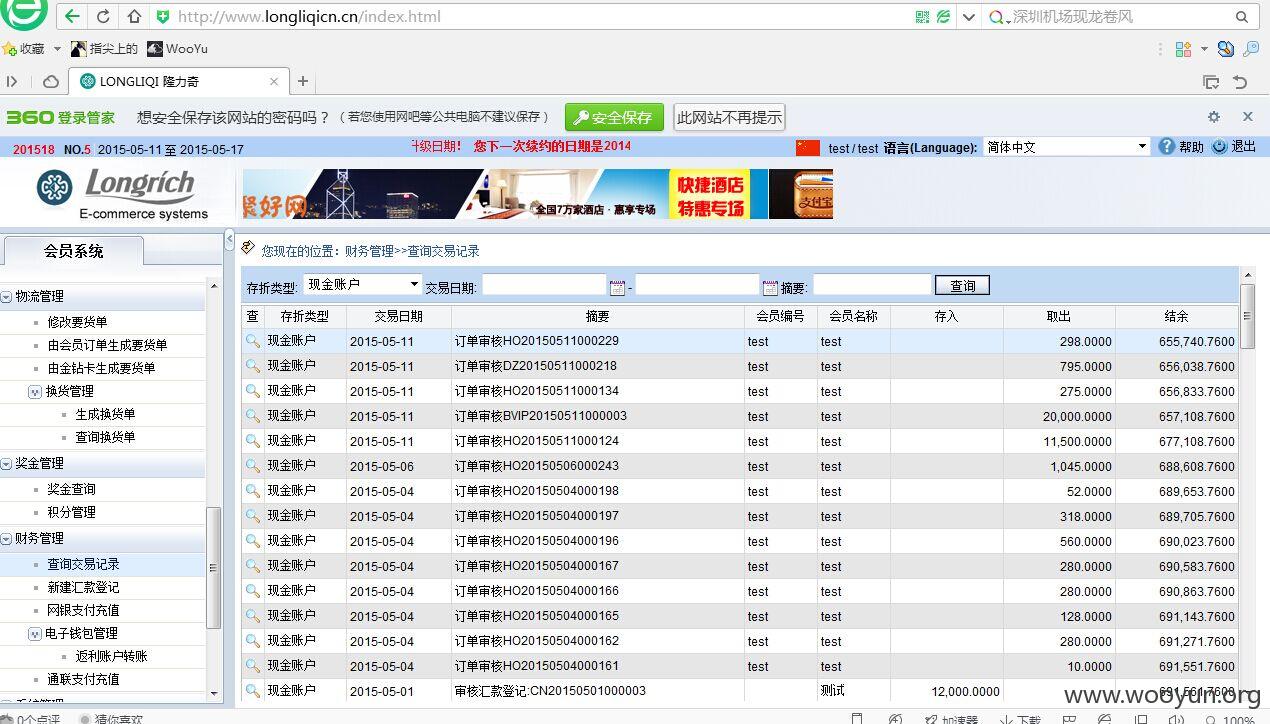Open 新建汇款登记 menu item
The image size is (1270, 724).
pos(83,587)
